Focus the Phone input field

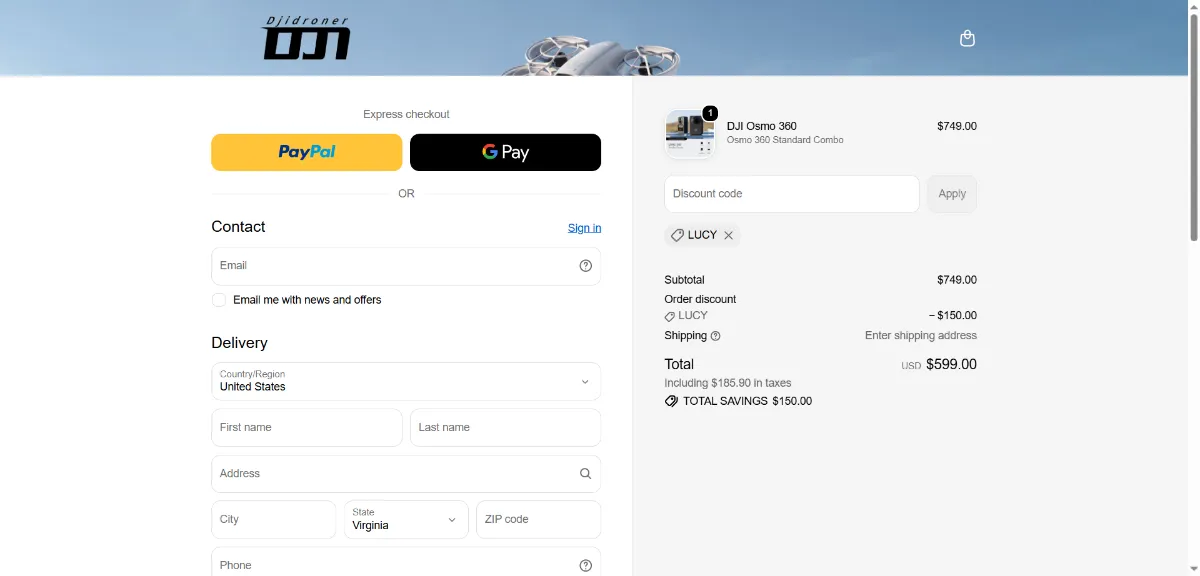click(406, 563)
